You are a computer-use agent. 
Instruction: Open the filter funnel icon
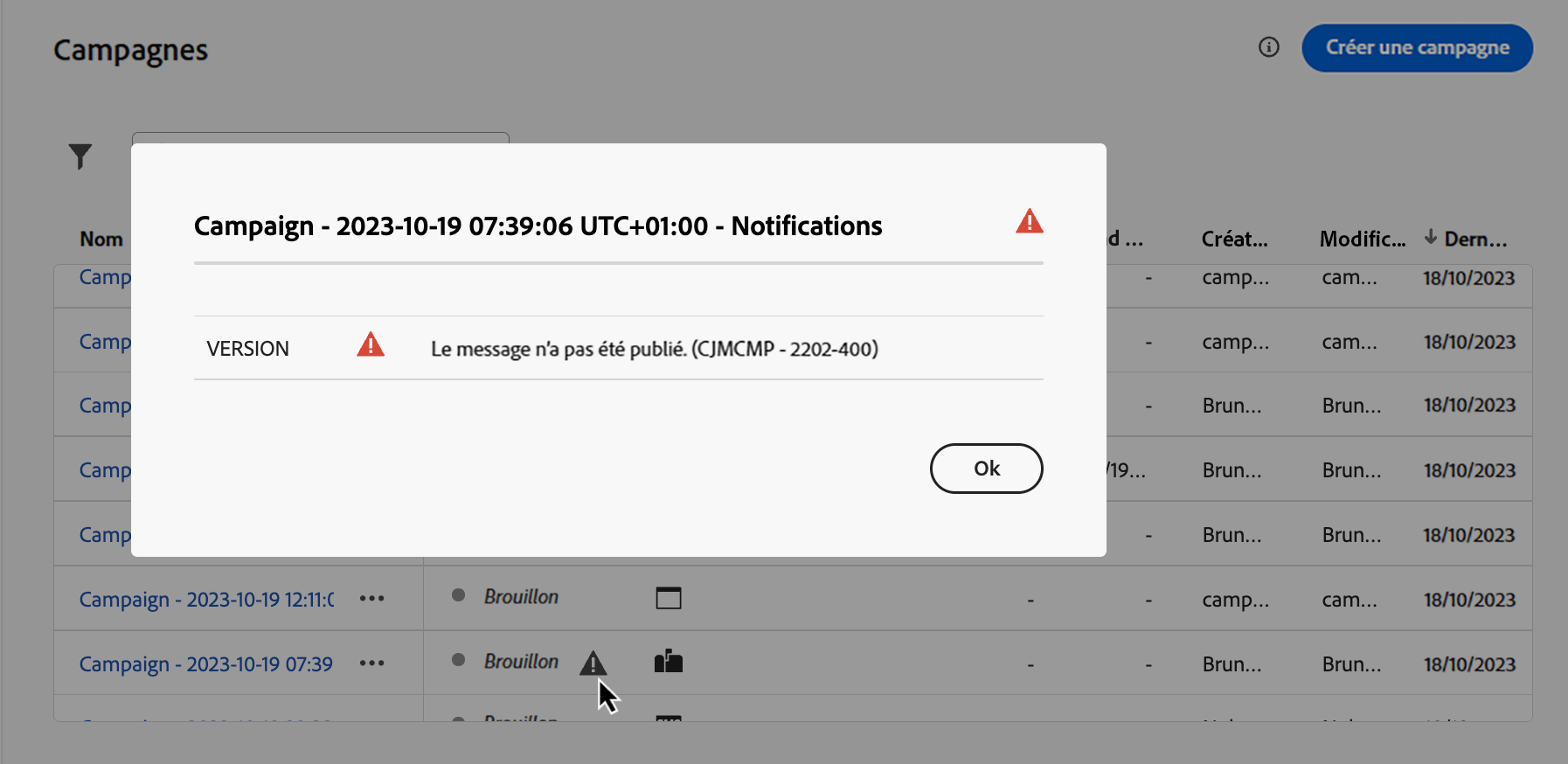point(80,156)
